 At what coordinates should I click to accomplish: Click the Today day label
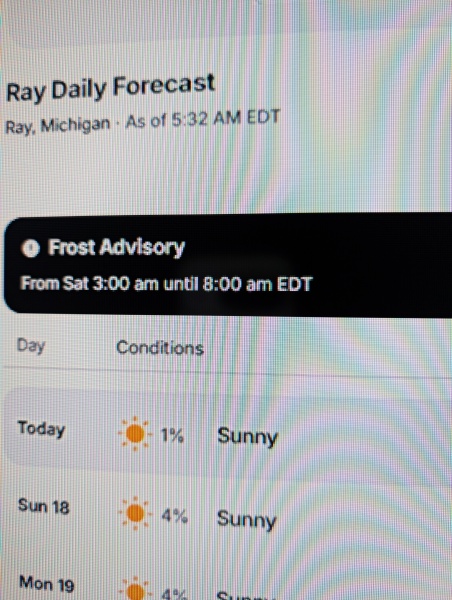(x=41, y=428)
